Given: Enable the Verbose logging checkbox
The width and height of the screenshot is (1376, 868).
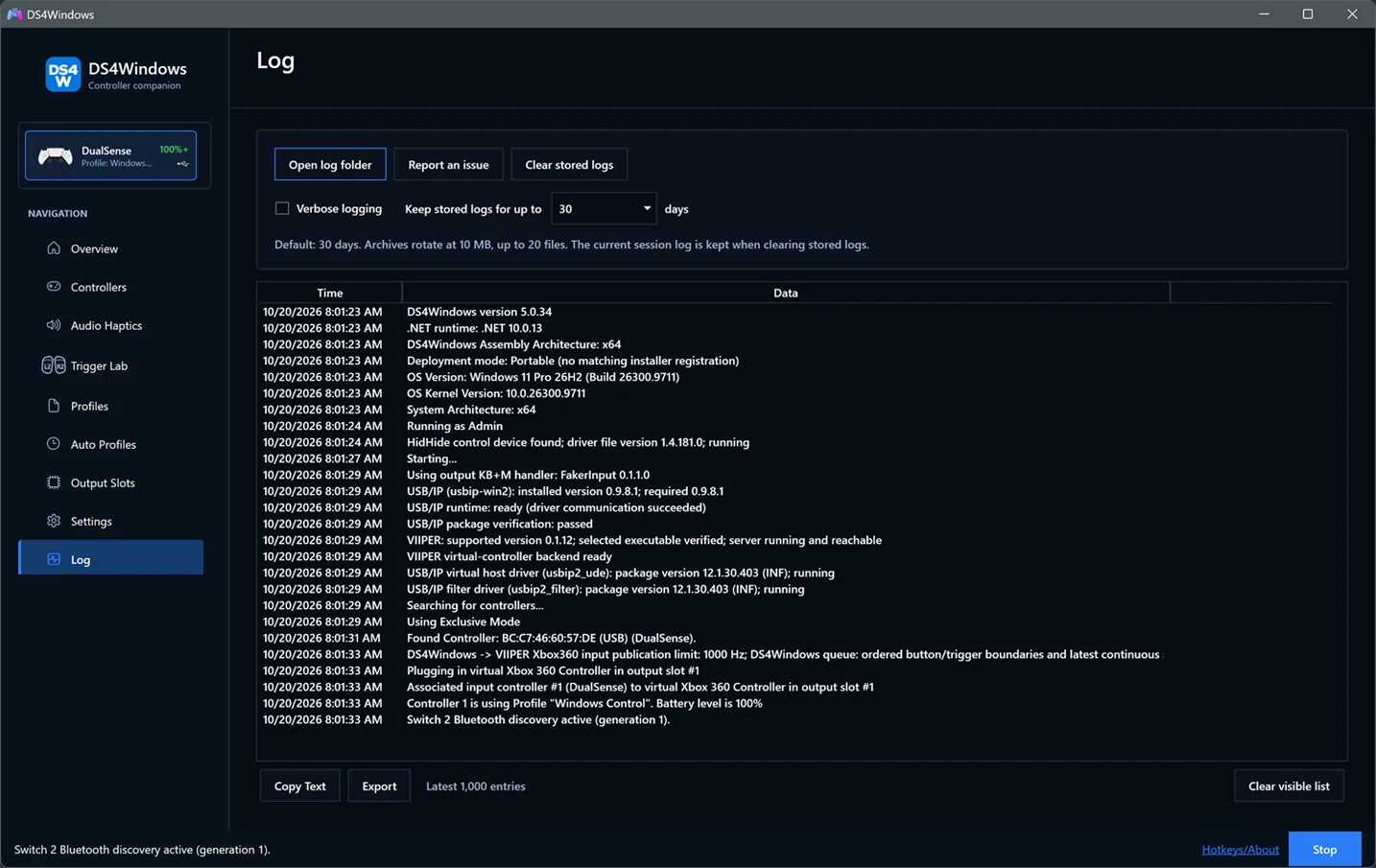Looking at the screenshot, I should pyautogui.click(x=282, y=208).
